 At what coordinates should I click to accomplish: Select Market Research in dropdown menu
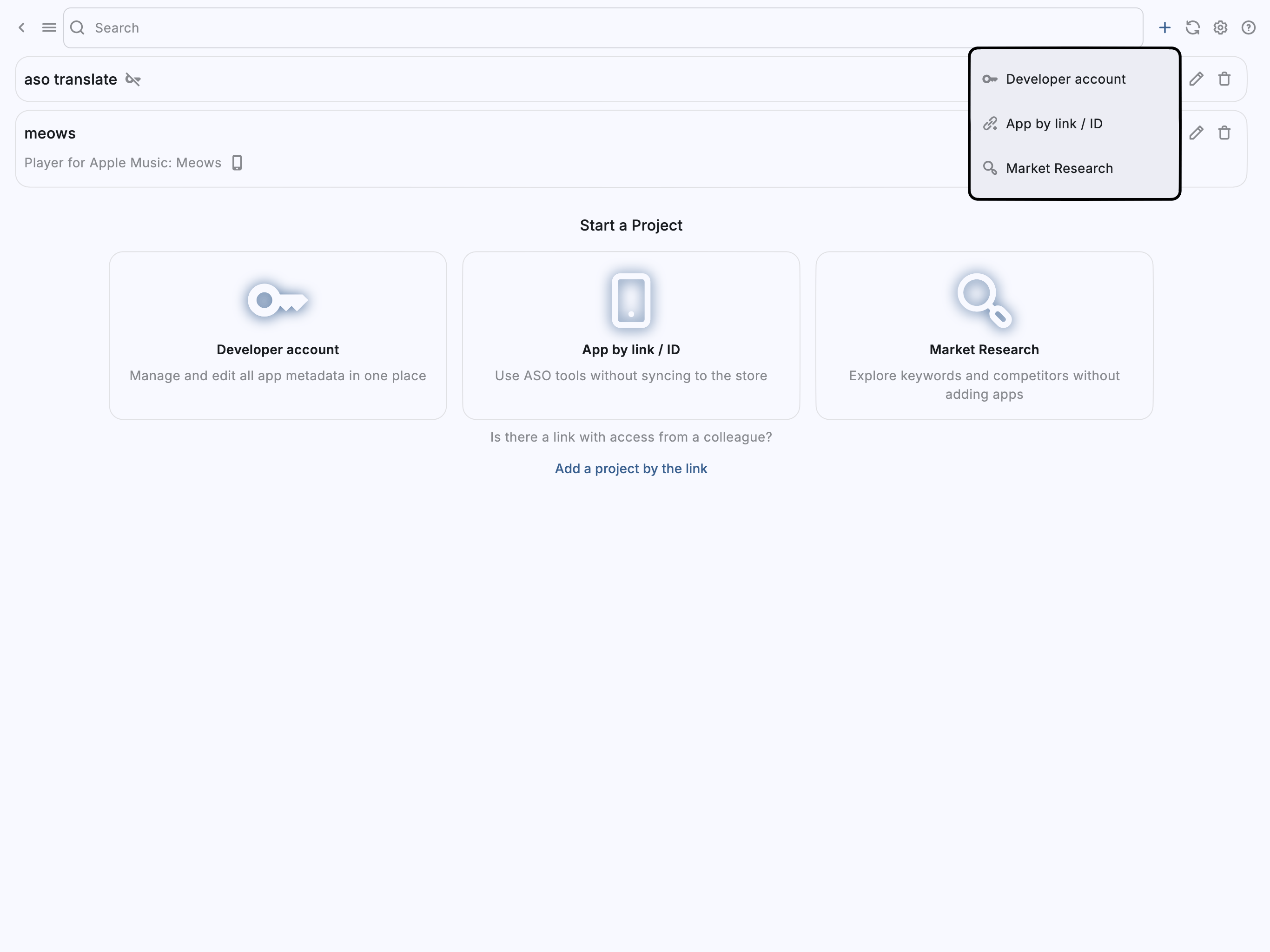click(x=1058, y=168)
